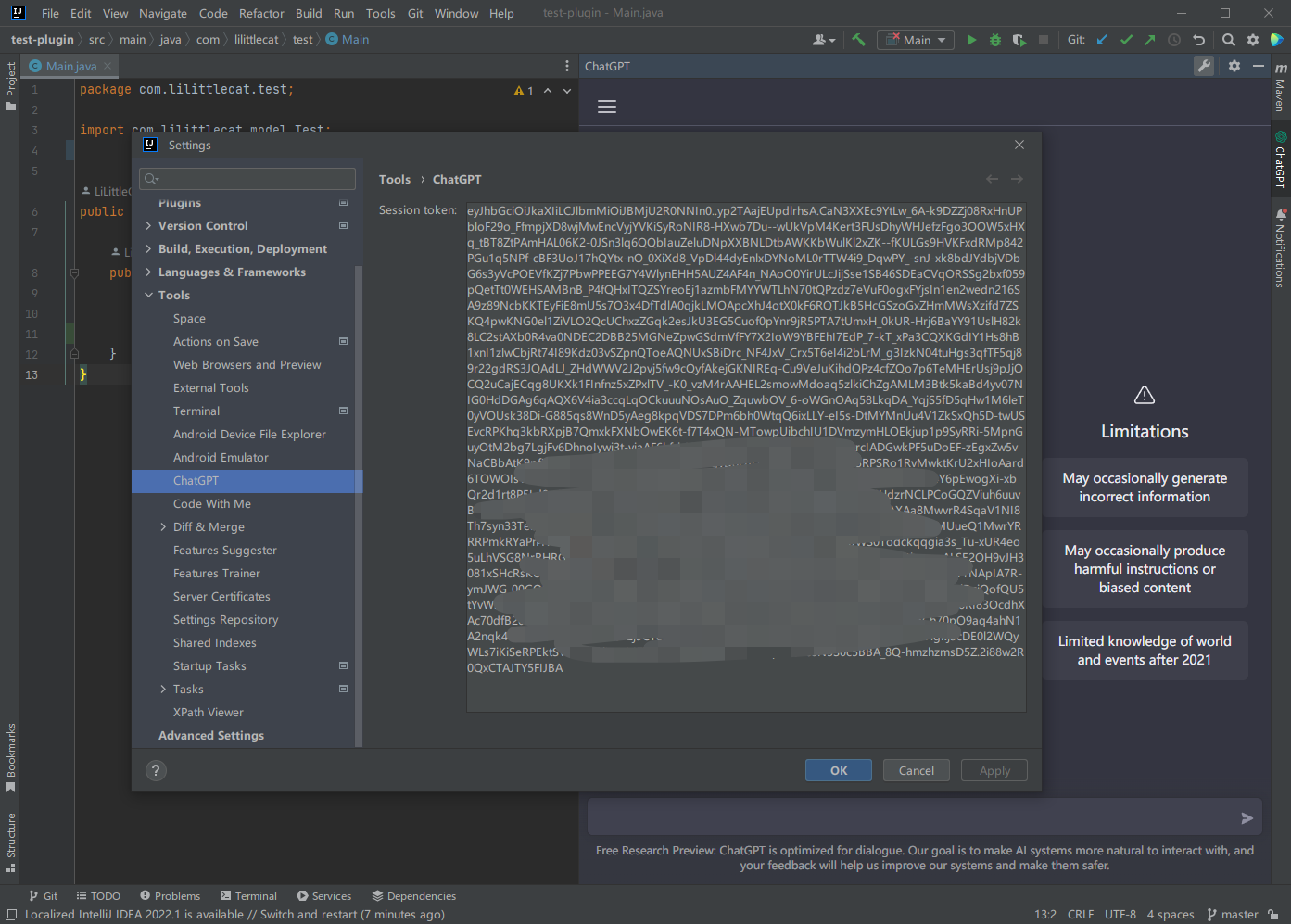This screenshot has width=1291, height=924.
Task: Start debugging with the bug icon
Action: [995, 40]
